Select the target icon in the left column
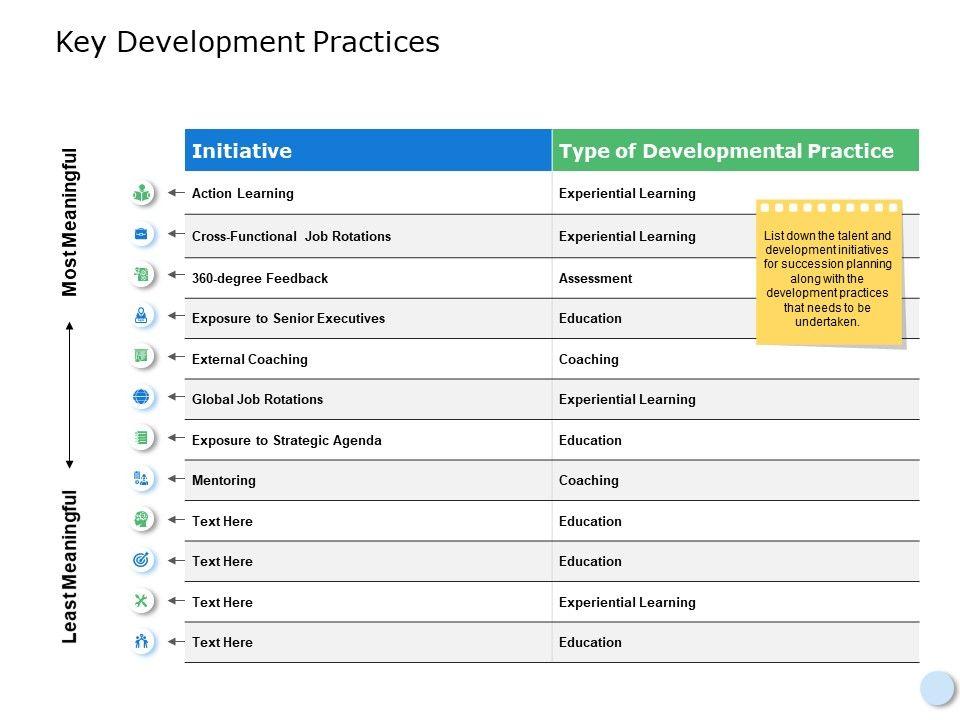Screen dimensions: 960x720 [142, 560]
